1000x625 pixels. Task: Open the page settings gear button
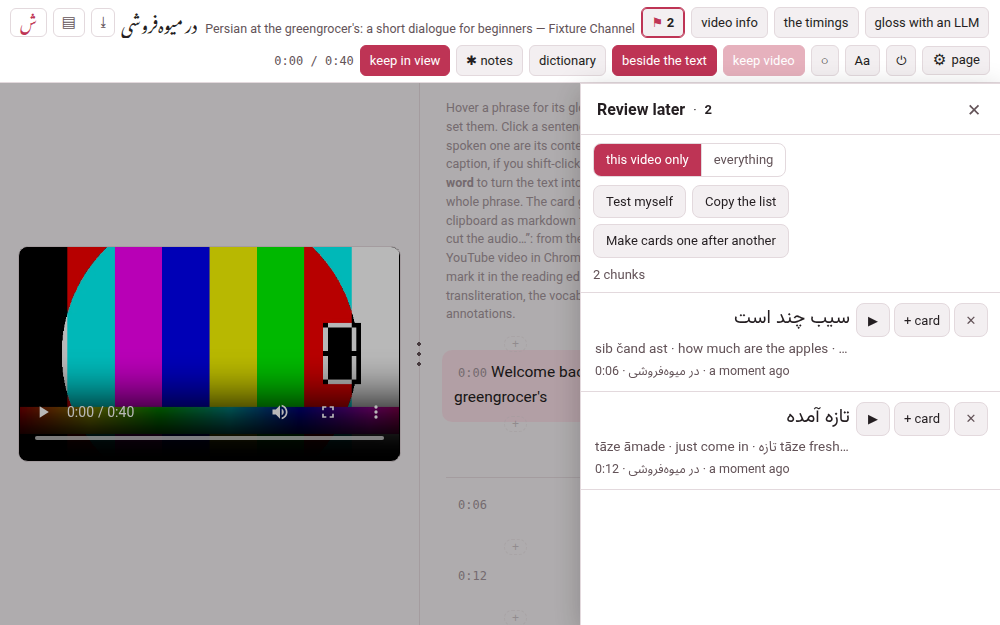point(955,61)
